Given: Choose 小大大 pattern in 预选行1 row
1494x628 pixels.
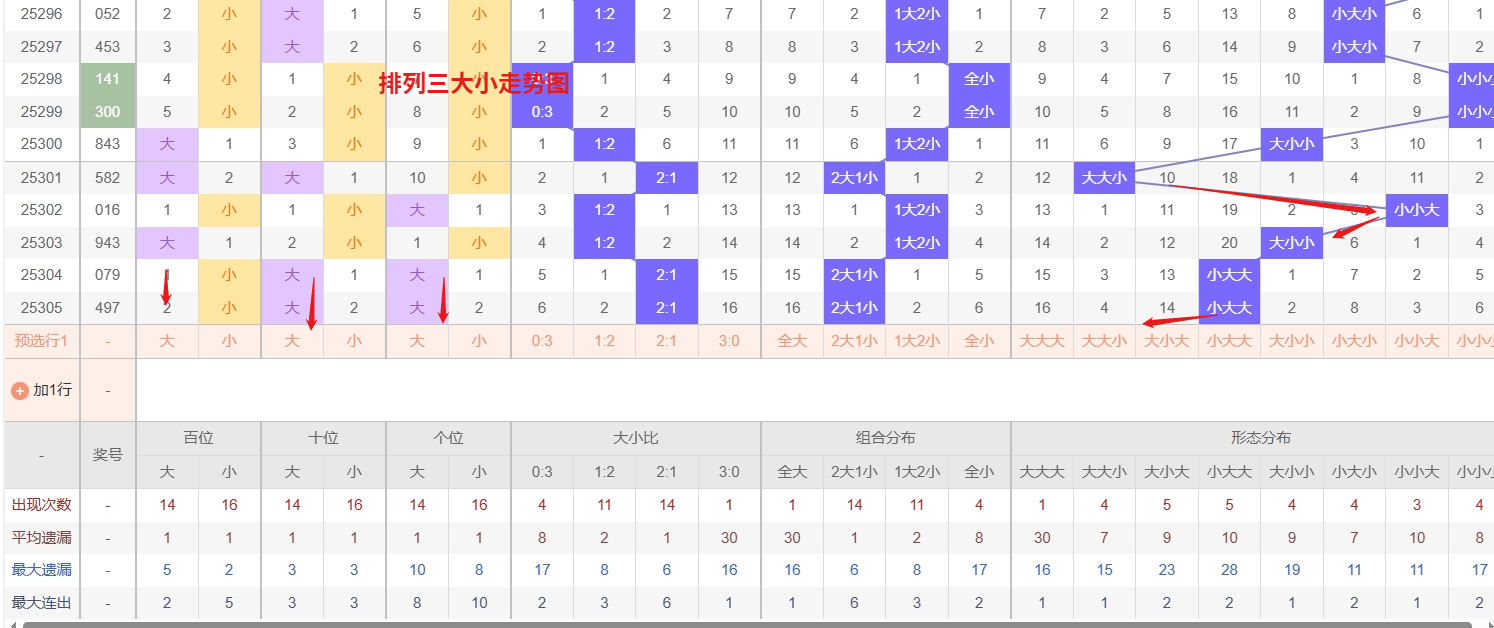Looking at the screenshot, I should (1229, 341).
